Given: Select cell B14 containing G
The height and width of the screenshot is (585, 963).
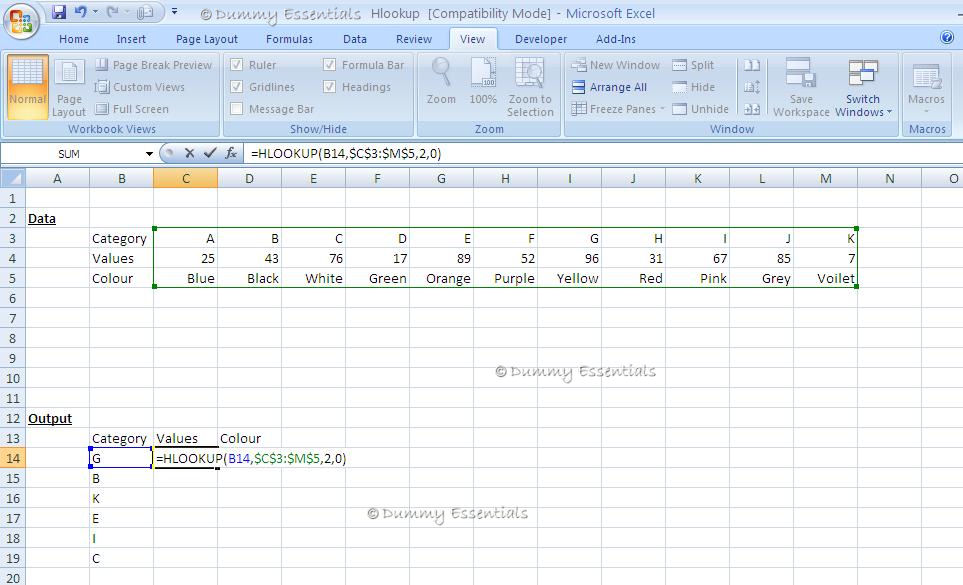Looking at the screenshot, I should coord(122,459).
